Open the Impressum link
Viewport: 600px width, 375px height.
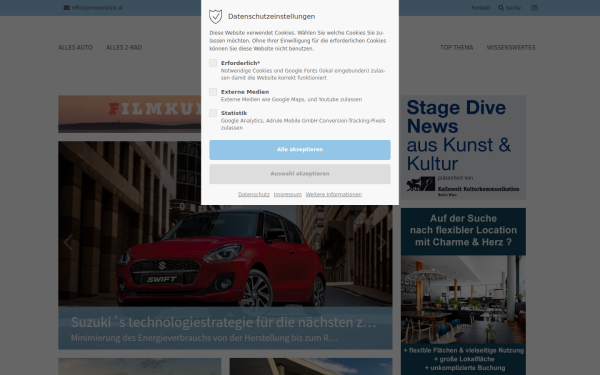(x=288, y=194)
